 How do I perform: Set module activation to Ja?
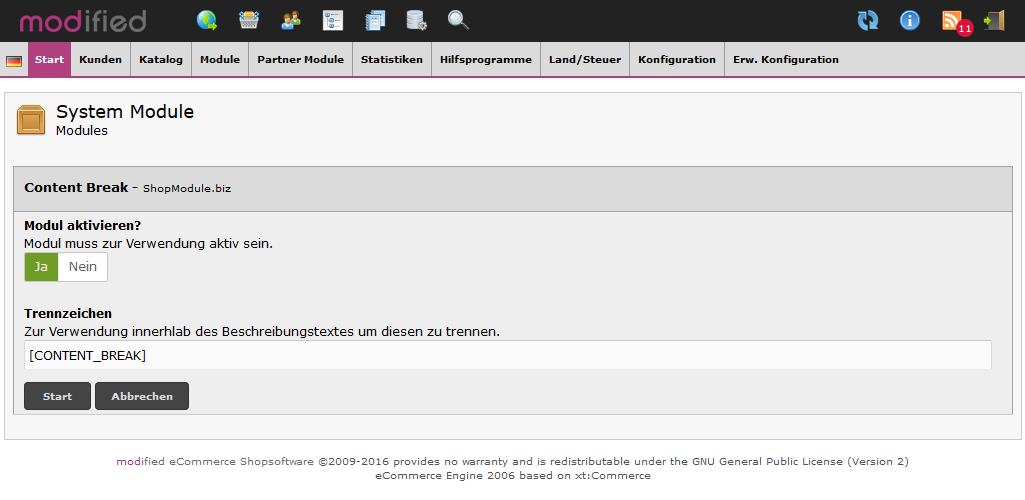pos(41,267)
